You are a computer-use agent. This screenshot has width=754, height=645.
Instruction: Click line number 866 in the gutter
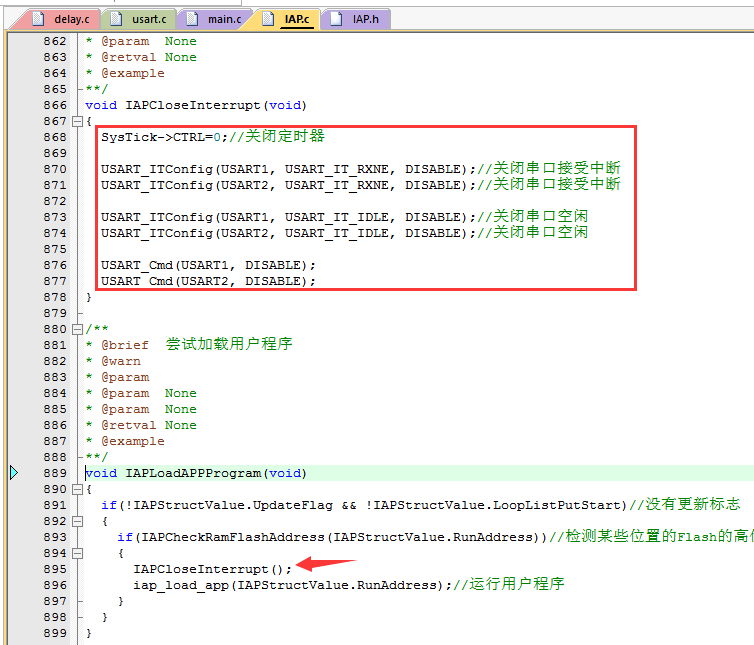55,105
